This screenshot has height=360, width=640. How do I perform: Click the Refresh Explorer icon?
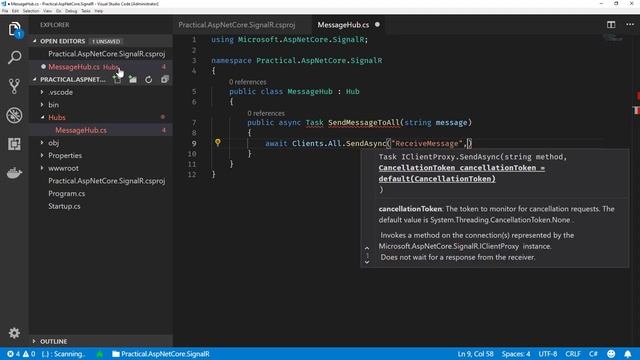(149, 80)
